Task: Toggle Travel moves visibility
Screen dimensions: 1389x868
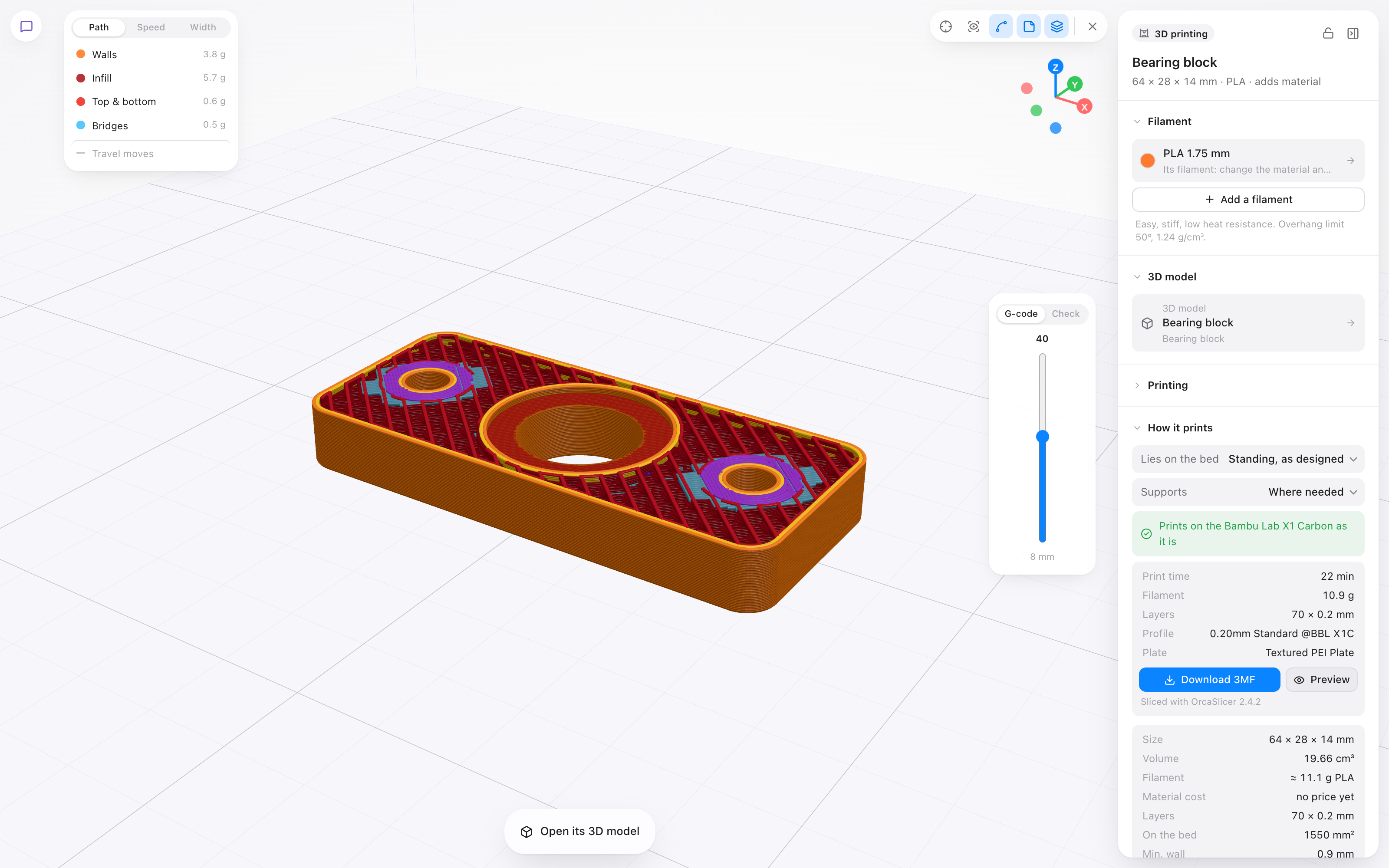Action: [x=151, y=154]
